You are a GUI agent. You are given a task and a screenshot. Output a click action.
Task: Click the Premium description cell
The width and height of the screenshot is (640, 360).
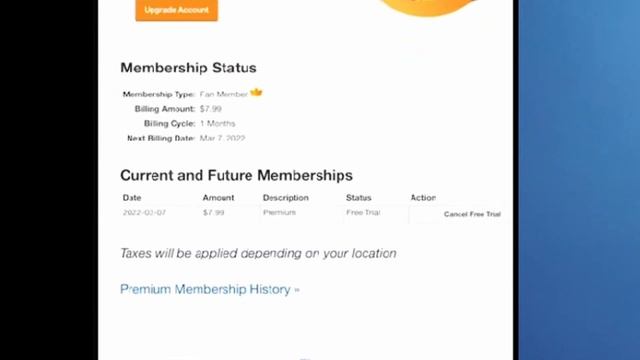(x=279, y=212)
